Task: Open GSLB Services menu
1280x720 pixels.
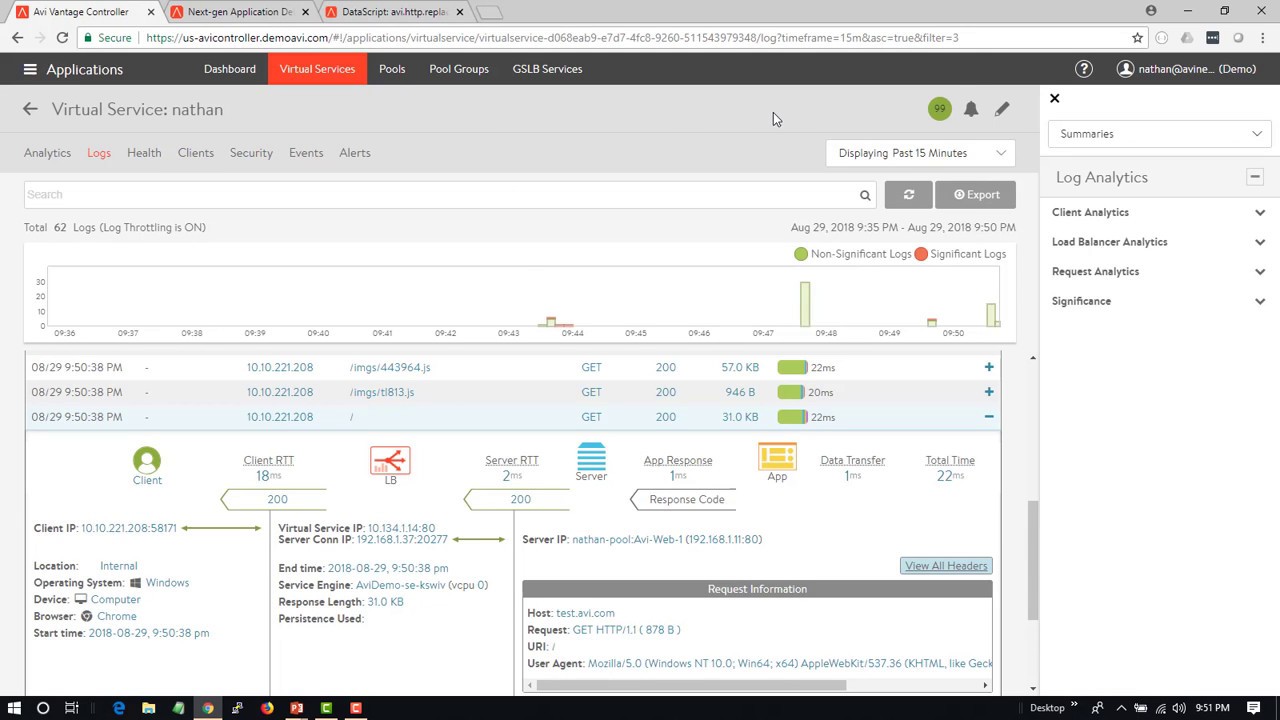Action: click(547, 69)
